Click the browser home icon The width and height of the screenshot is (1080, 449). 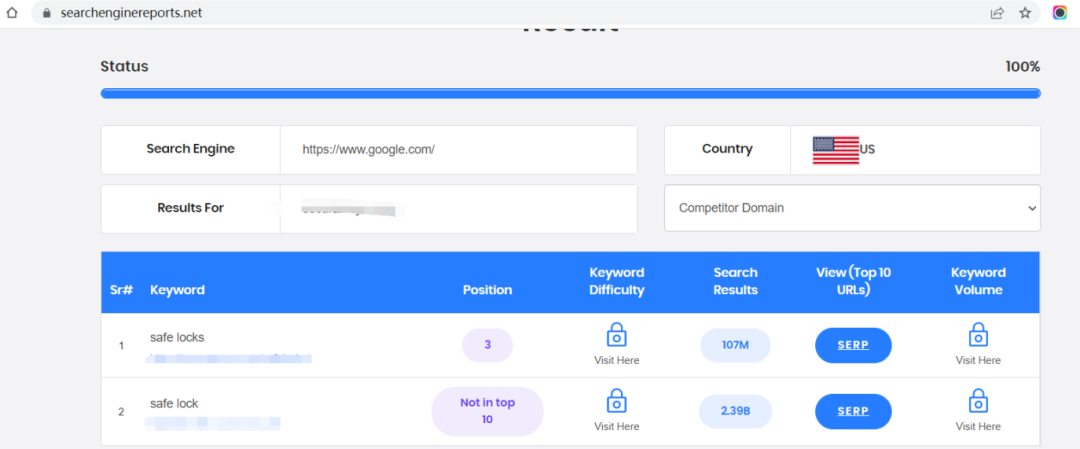13,13
